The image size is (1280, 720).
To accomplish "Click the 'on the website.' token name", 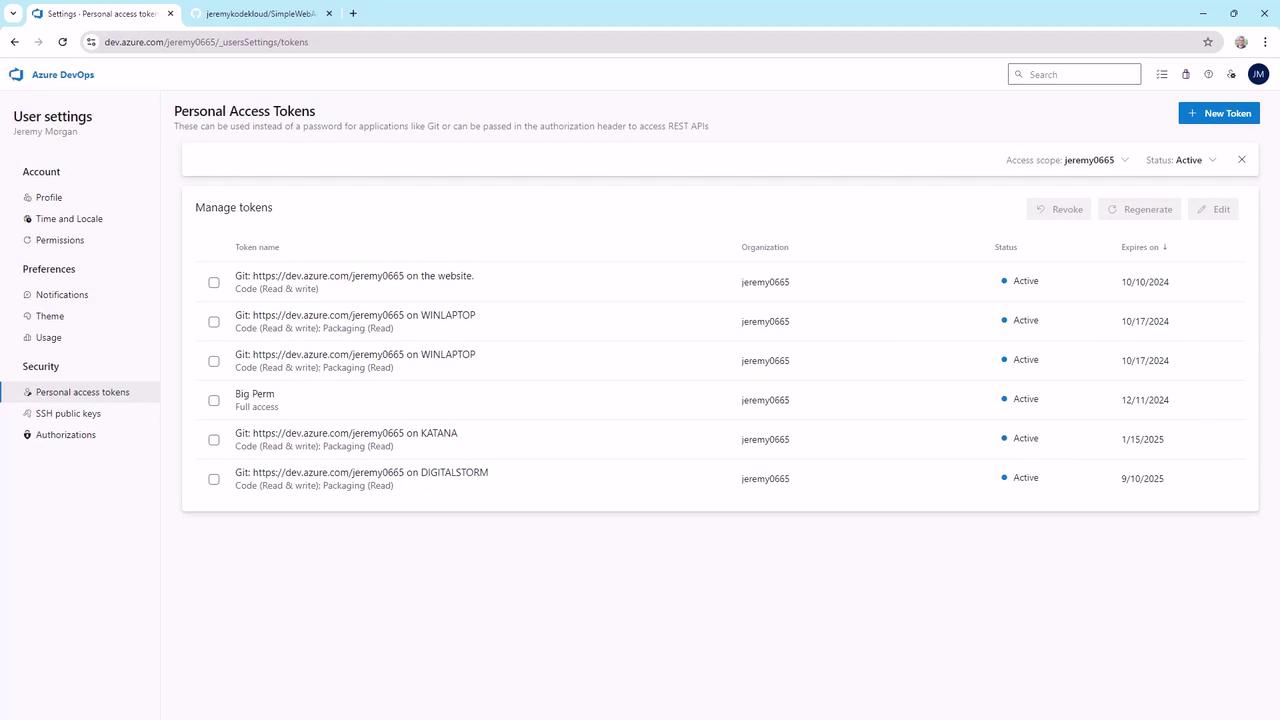I will 354,276.
